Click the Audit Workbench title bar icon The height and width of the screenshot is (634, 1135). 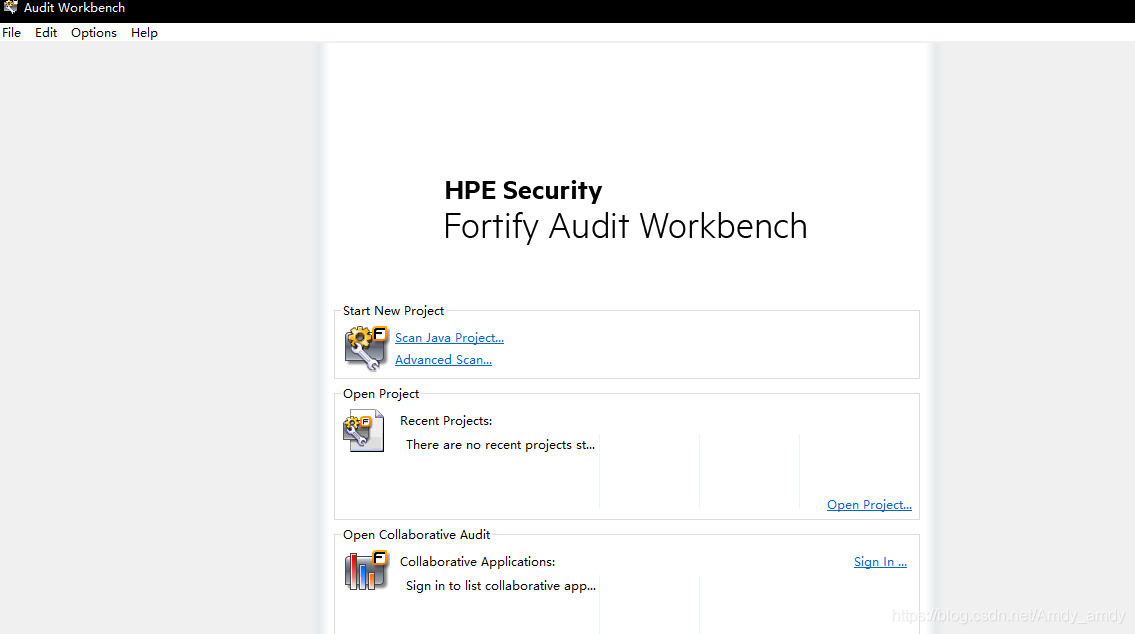tap(10, 8)
